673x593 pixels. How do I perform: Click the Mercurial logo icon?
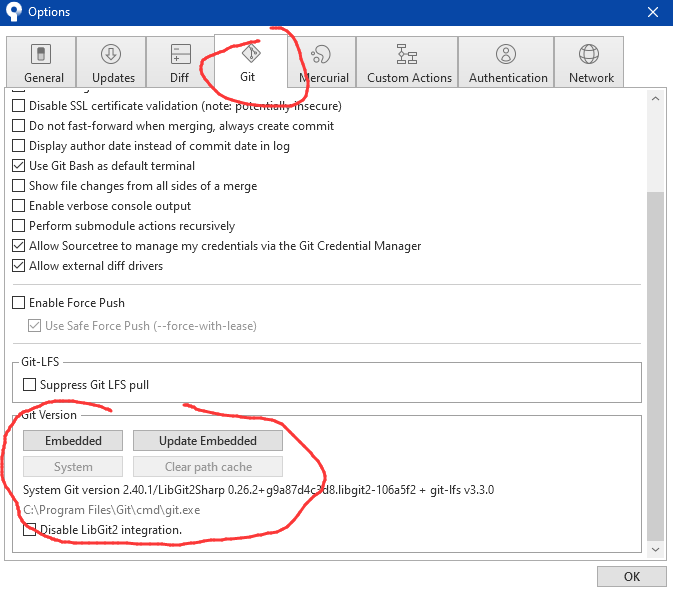coord(321,54)
